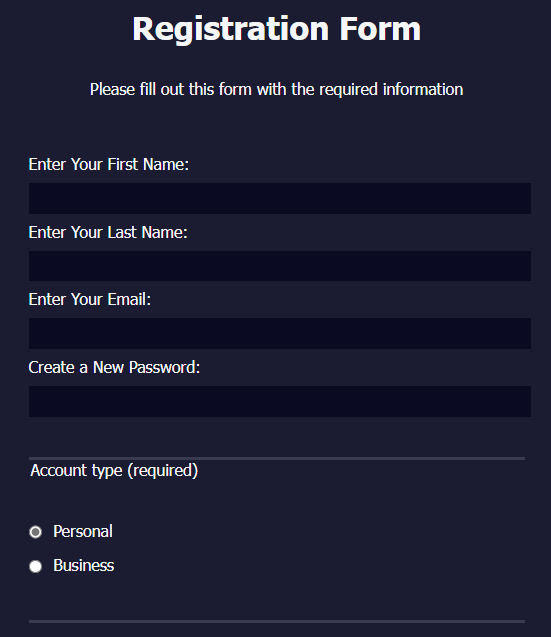This screenshot has width=551, height=637.
Task: Click the Email input field
Action: point(280,333)
